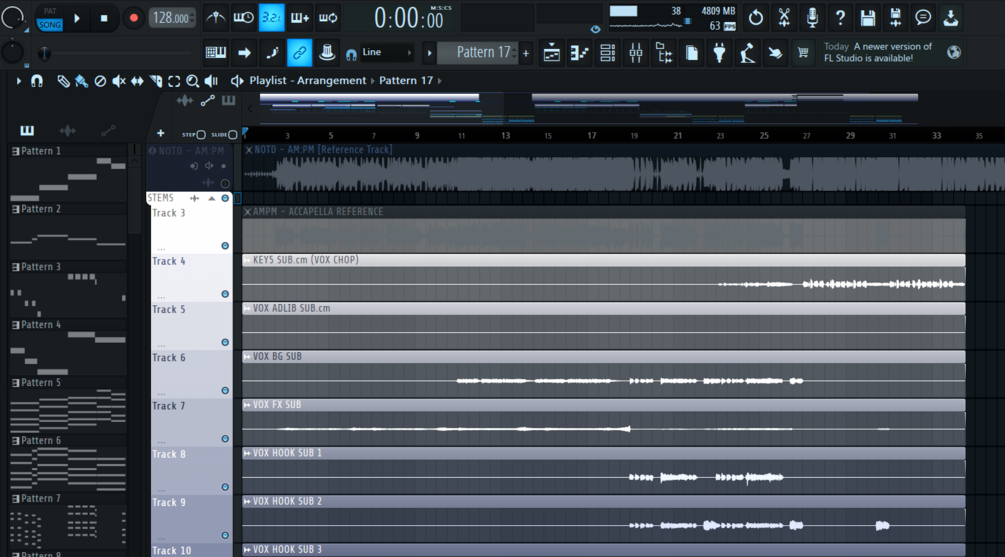Save the project with the floppy icon
This screenshot has height=557, width=1005.
click(868, 18)
